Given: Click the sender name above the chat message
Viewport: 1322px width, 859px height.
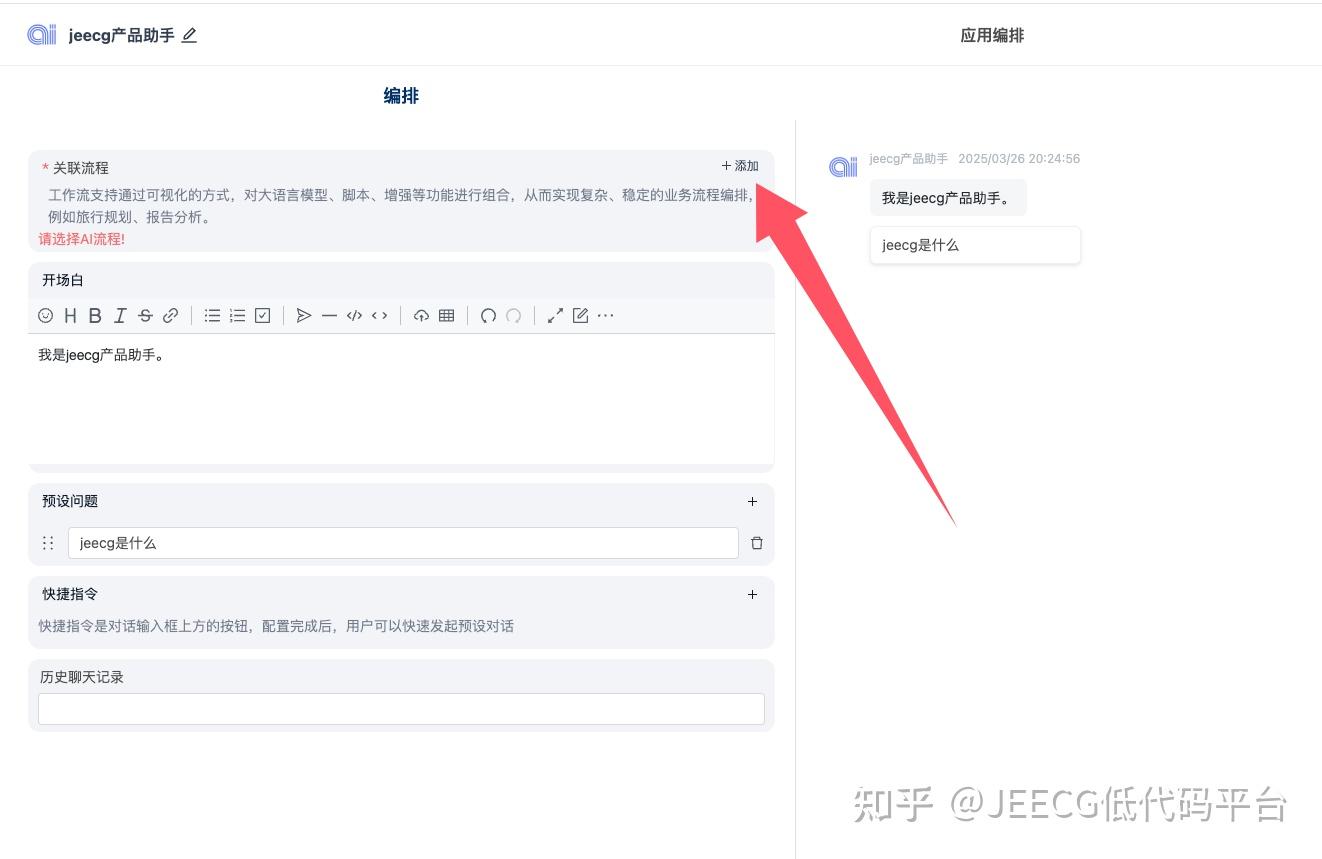Looking at the screenshot, I should [909, 159].
